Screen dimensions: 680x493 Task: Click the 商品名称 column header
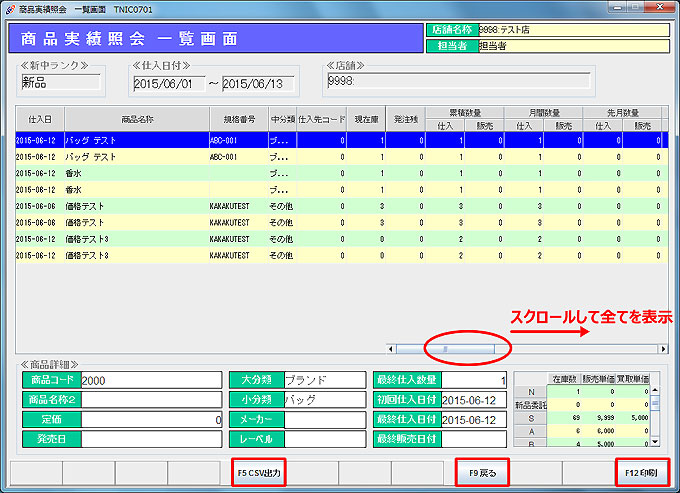(x=136, y=120)
